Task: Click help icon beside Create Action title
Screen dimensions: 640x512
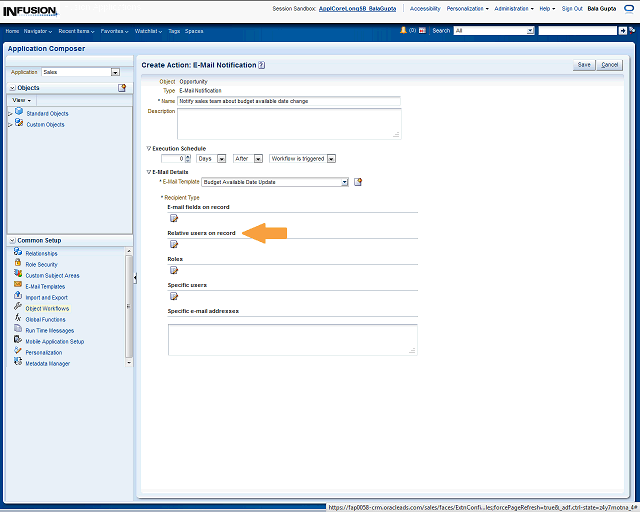Action: click(262, 65)
